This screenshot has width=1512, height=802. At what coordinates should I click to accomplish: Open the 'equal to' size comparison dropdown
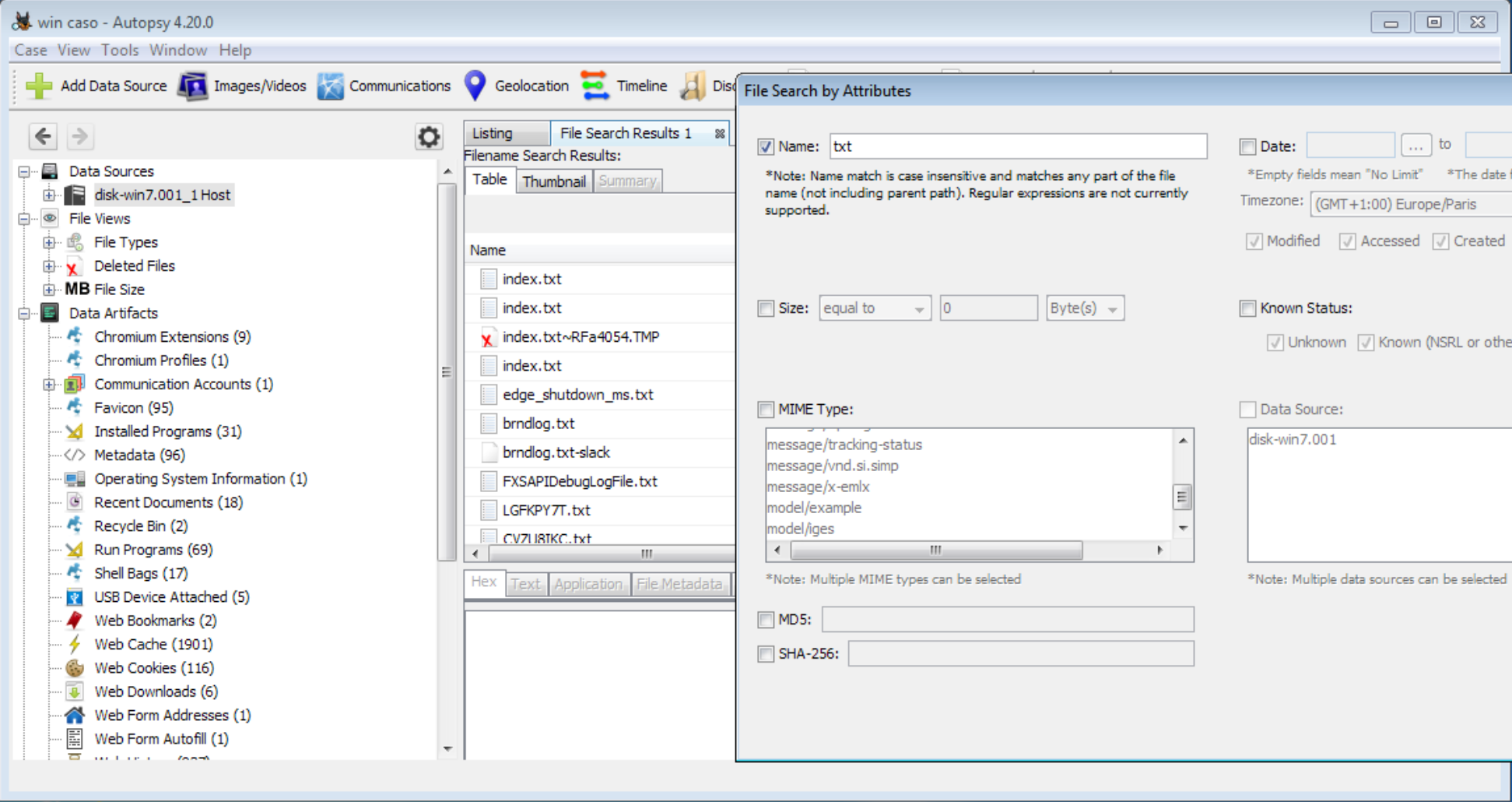pyautogui.click(x=874, y=308)
